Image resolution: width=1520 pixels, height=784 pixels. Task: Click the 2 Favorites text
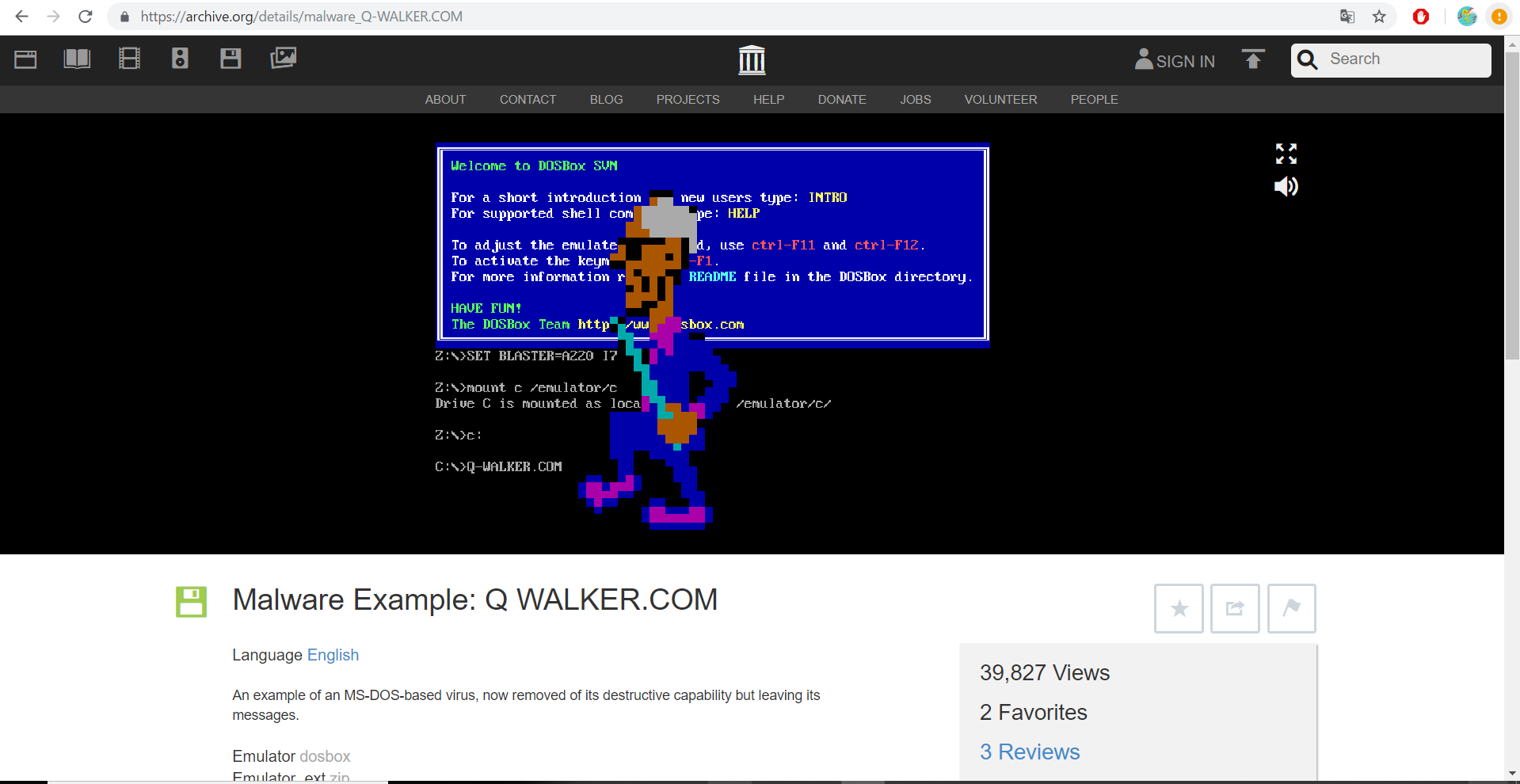click(1033, 712)
